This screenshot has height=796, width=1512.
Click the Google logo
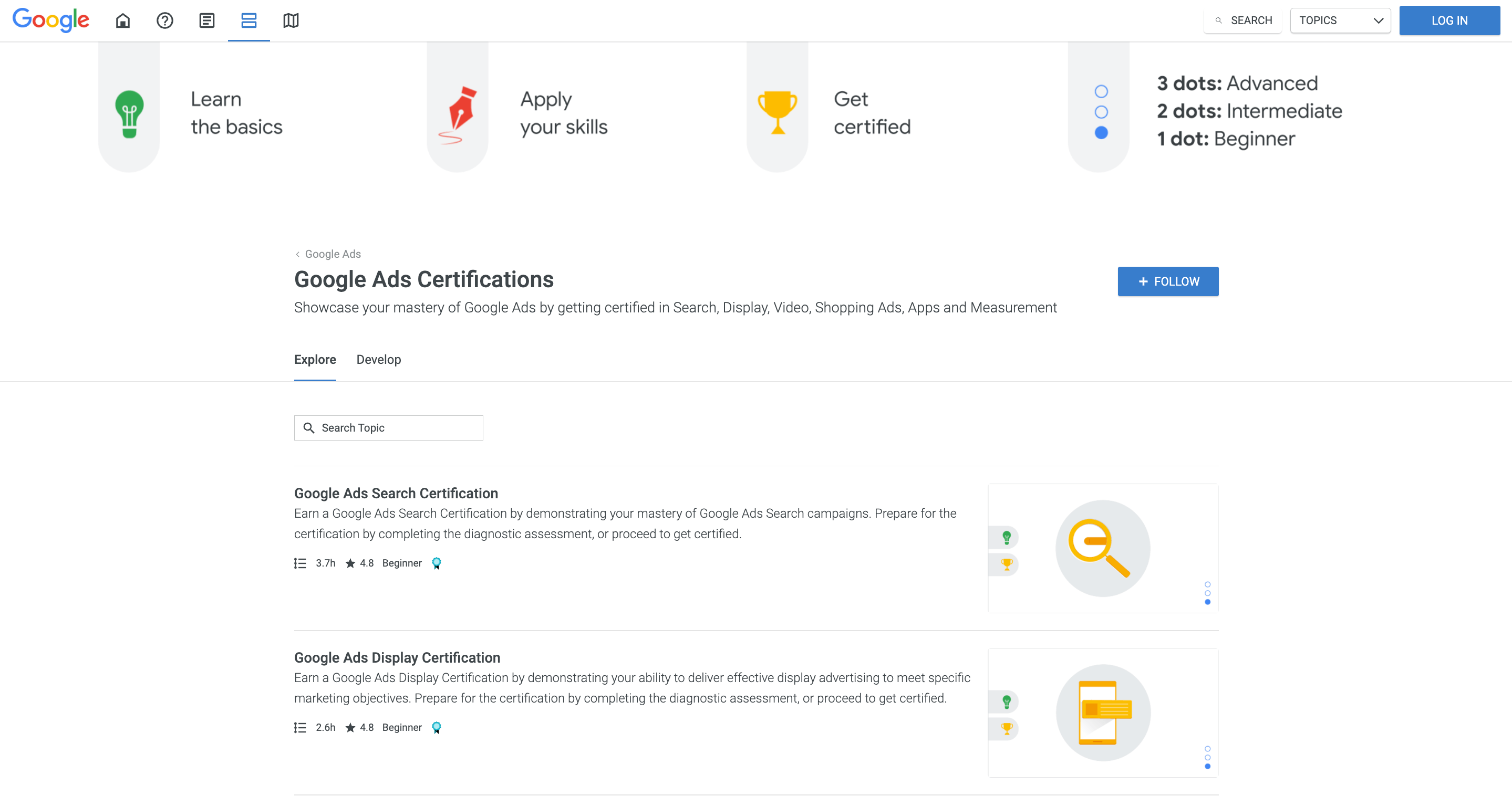coord(51,20)
